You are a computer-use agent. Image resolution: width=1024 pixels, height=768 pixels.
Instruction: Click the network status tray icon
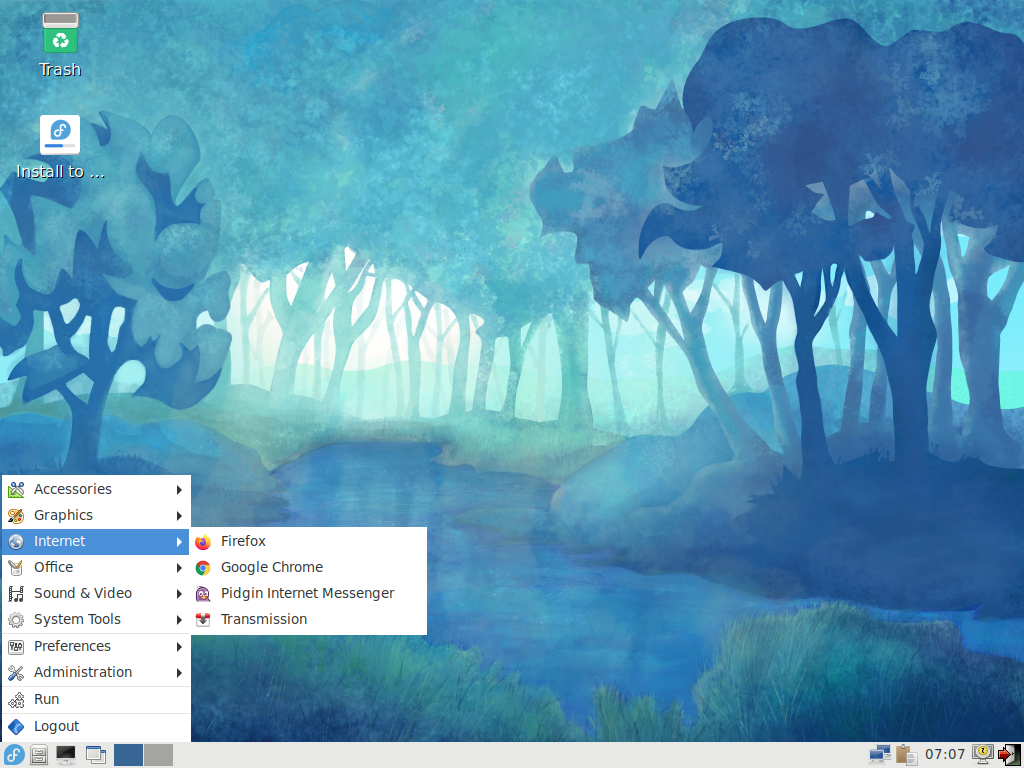[x=880, y=755]
